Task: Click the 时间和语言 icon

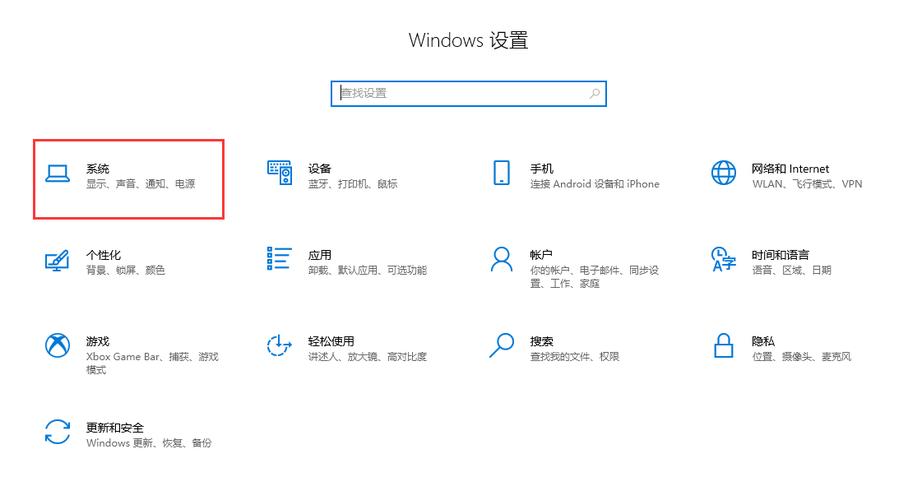Action: pos(723,260)
